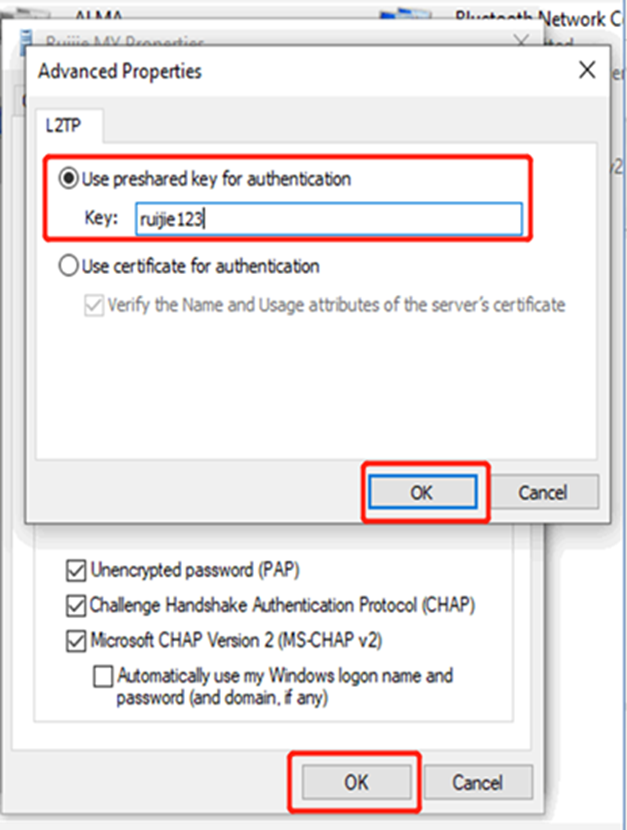Click the Bluetooth Network Connection adapter icon
Screen dimensions: 627x830
tap(404, 18)
